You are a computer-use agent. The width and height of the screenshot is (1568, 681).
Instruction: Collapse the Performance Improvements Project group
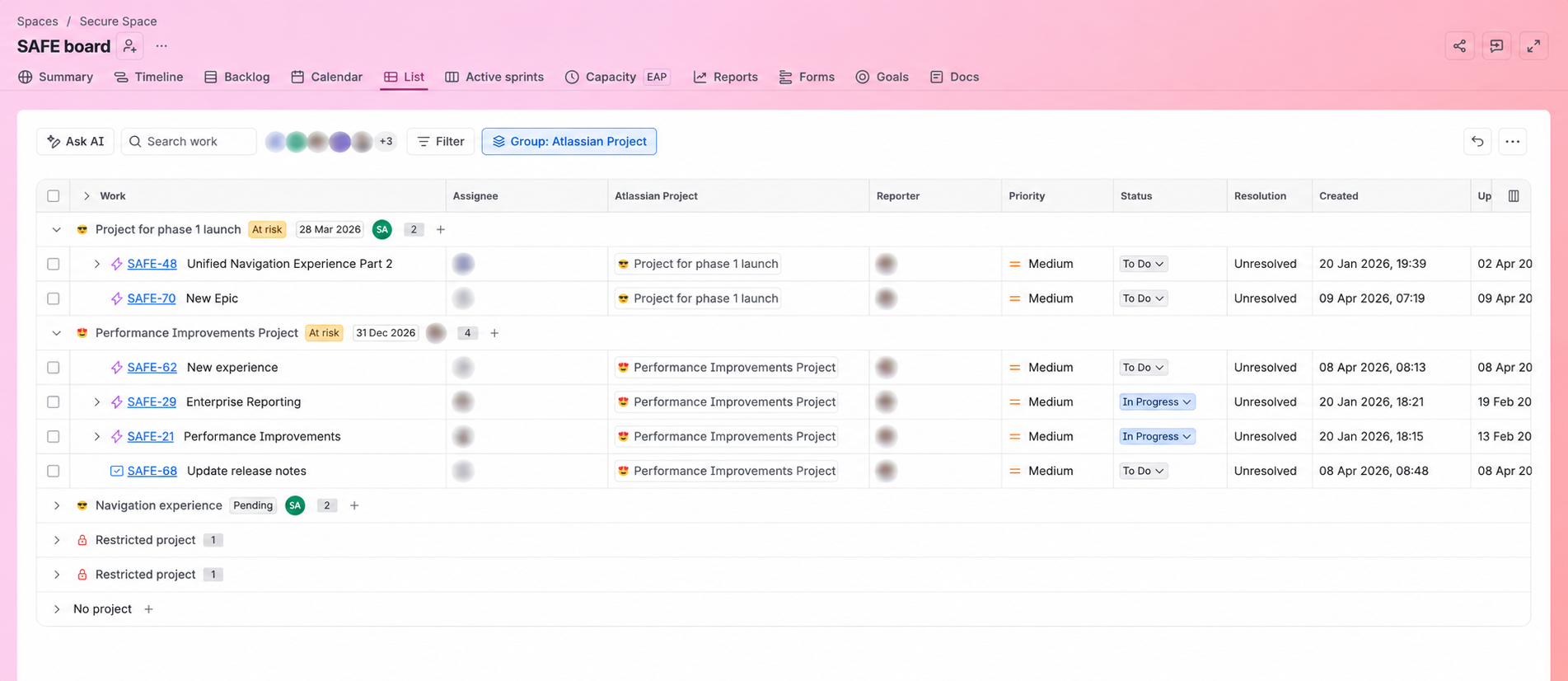coord(57,333)
